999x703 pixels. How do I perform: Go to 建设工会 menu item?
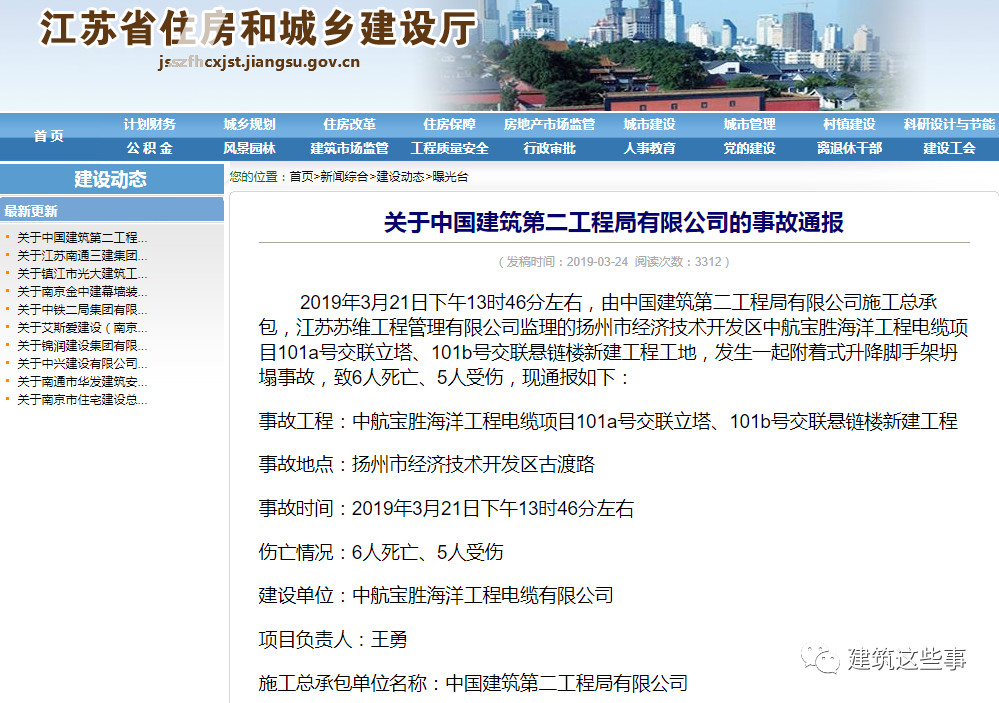(949, 148)
